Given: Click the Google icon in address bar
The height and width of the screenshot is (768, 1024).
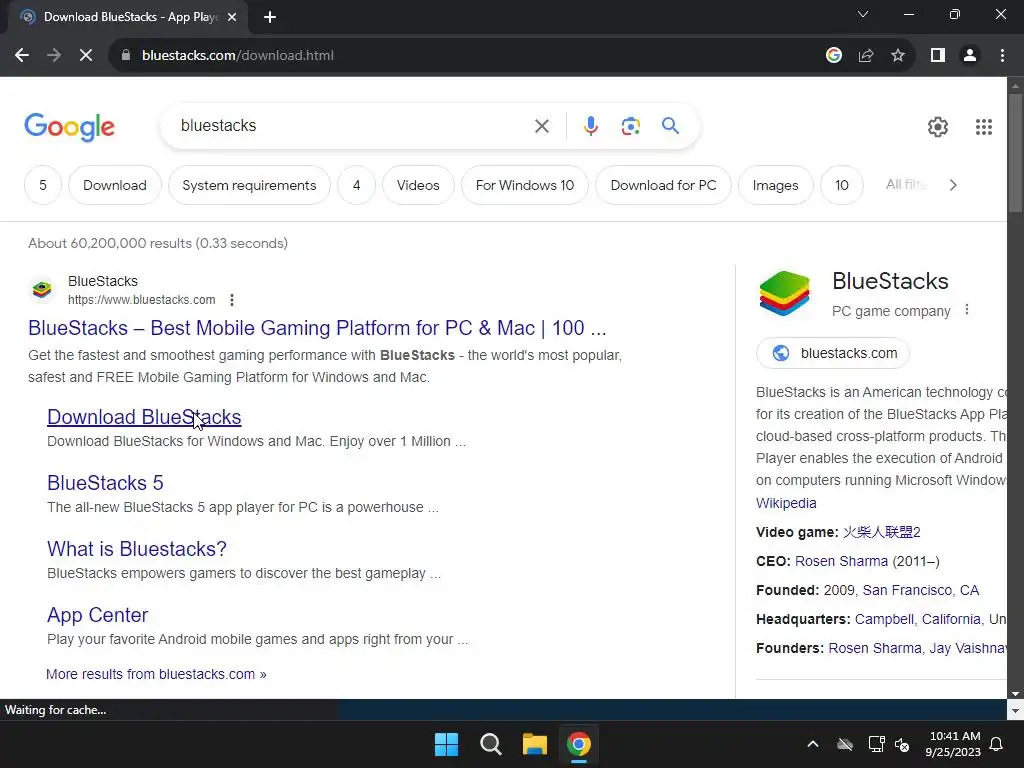Looking at the screenshot, I should click(x=833, y=56).
